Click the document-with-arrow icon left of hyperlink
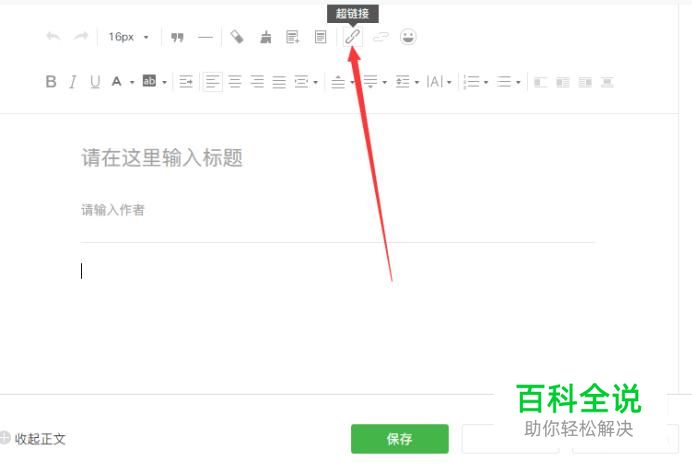 [293, 37]
